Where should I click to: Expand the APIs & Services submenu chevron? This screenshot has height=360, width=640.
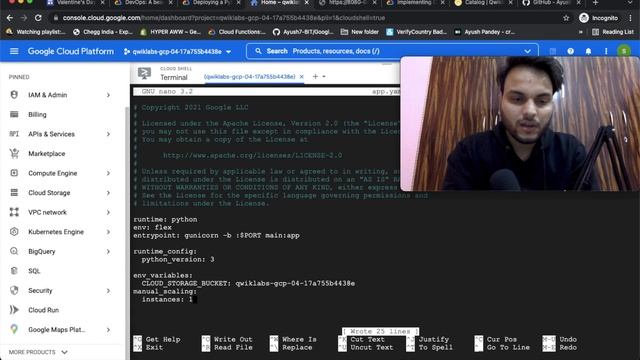coord(108,134)
